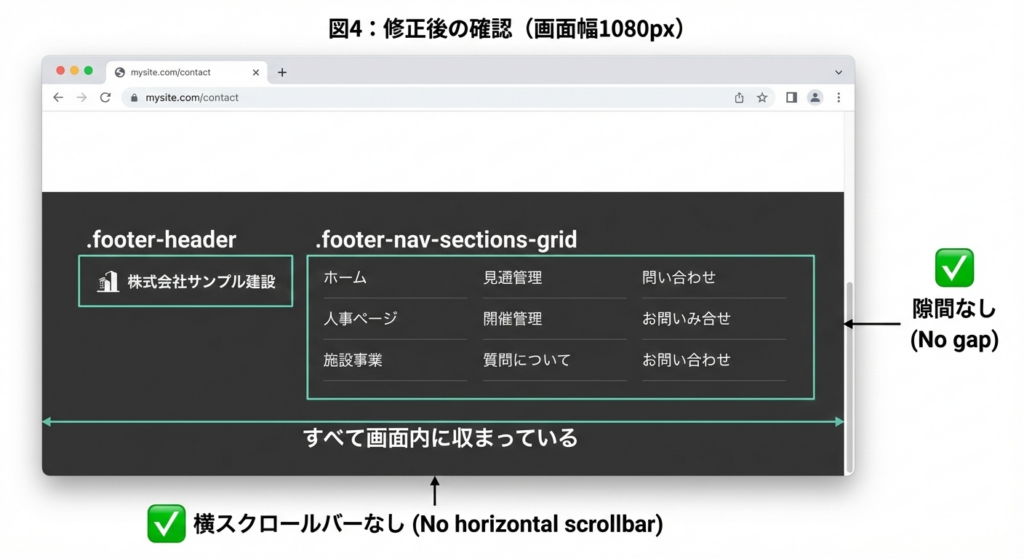Open a new tab with the plus button
Screen dimensions: 1024x559
point(282,72)
